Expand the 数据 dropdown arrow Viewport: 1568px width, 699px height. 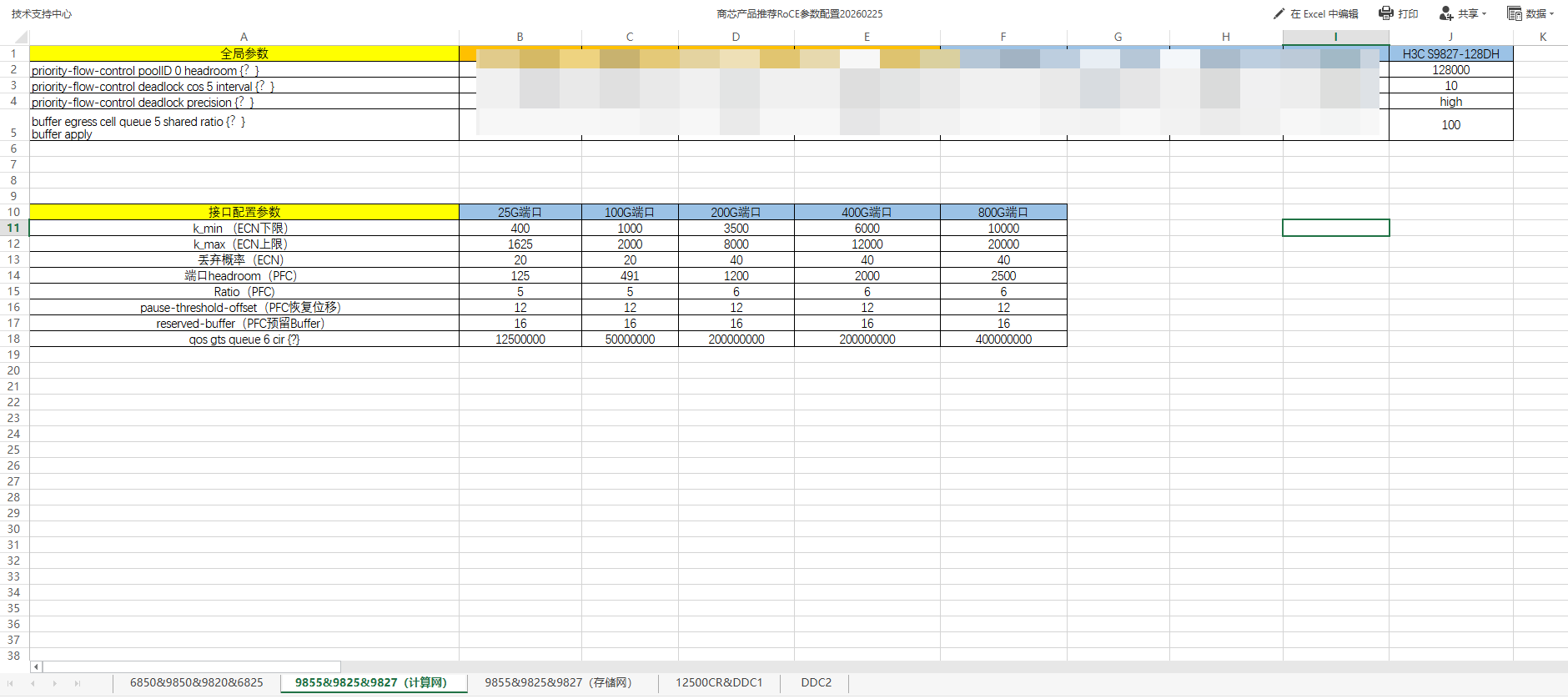(x=1551, y=13)
